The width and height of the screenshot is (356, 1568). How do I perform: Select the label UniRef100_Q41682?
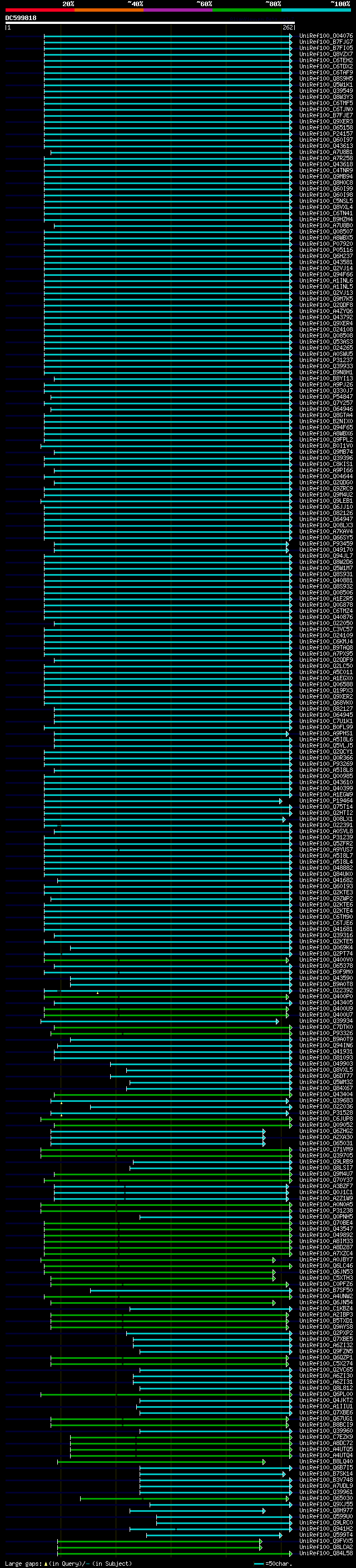click(326, 880)
